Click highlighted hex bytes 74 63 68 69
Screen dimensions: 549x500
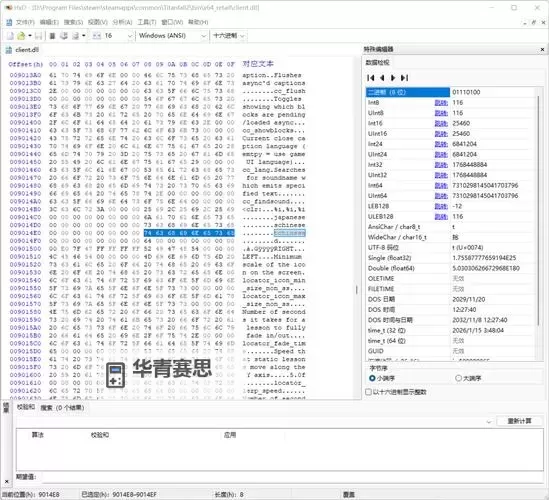165,233
